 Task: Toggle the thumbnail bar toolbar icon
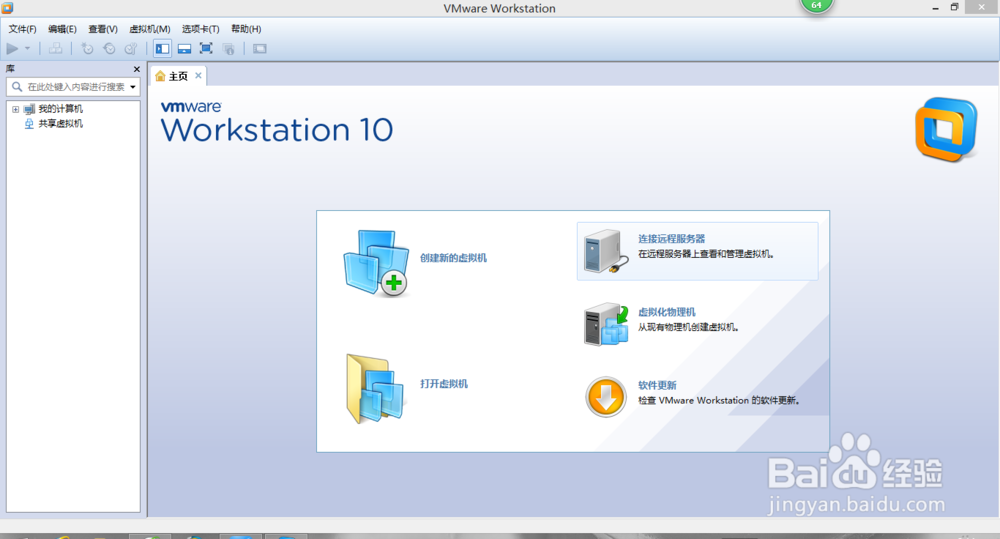184,48
